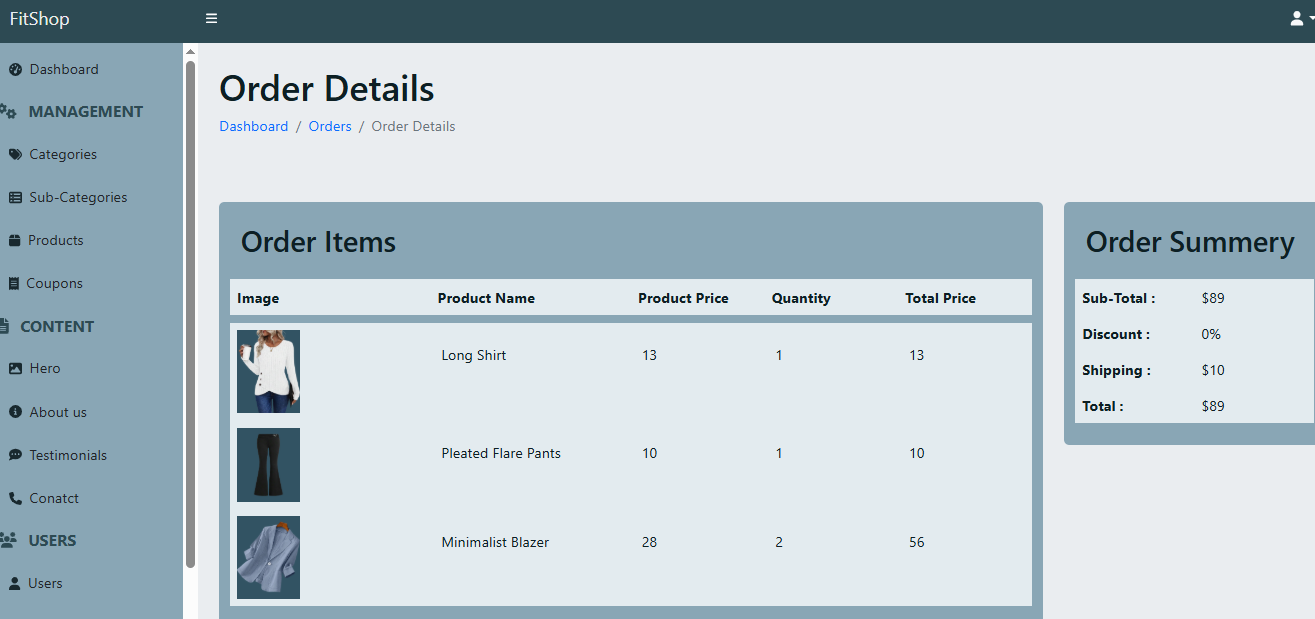This screenshot has width=1315, height=619.
Task: Click the Categories tag icon
Action: 15,155
